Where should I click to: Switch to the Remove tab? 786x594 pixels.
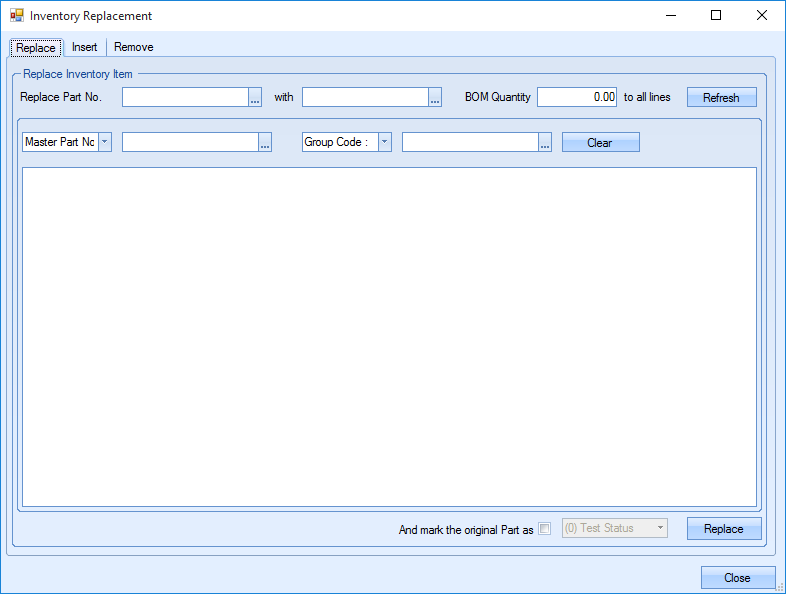click(133, 47)
